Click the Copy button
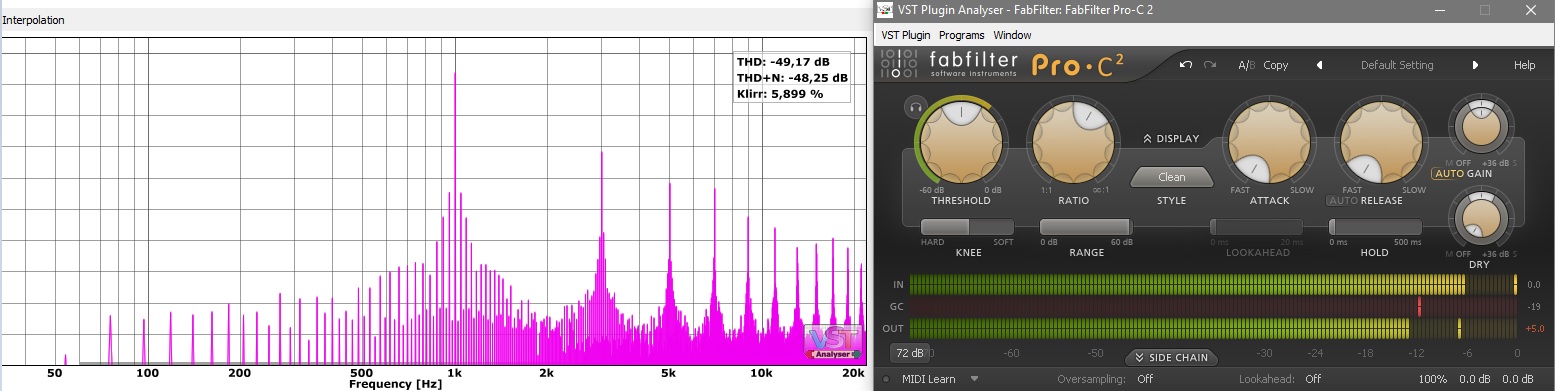This screenshot has width=1555, height=391. (1275, 65)
